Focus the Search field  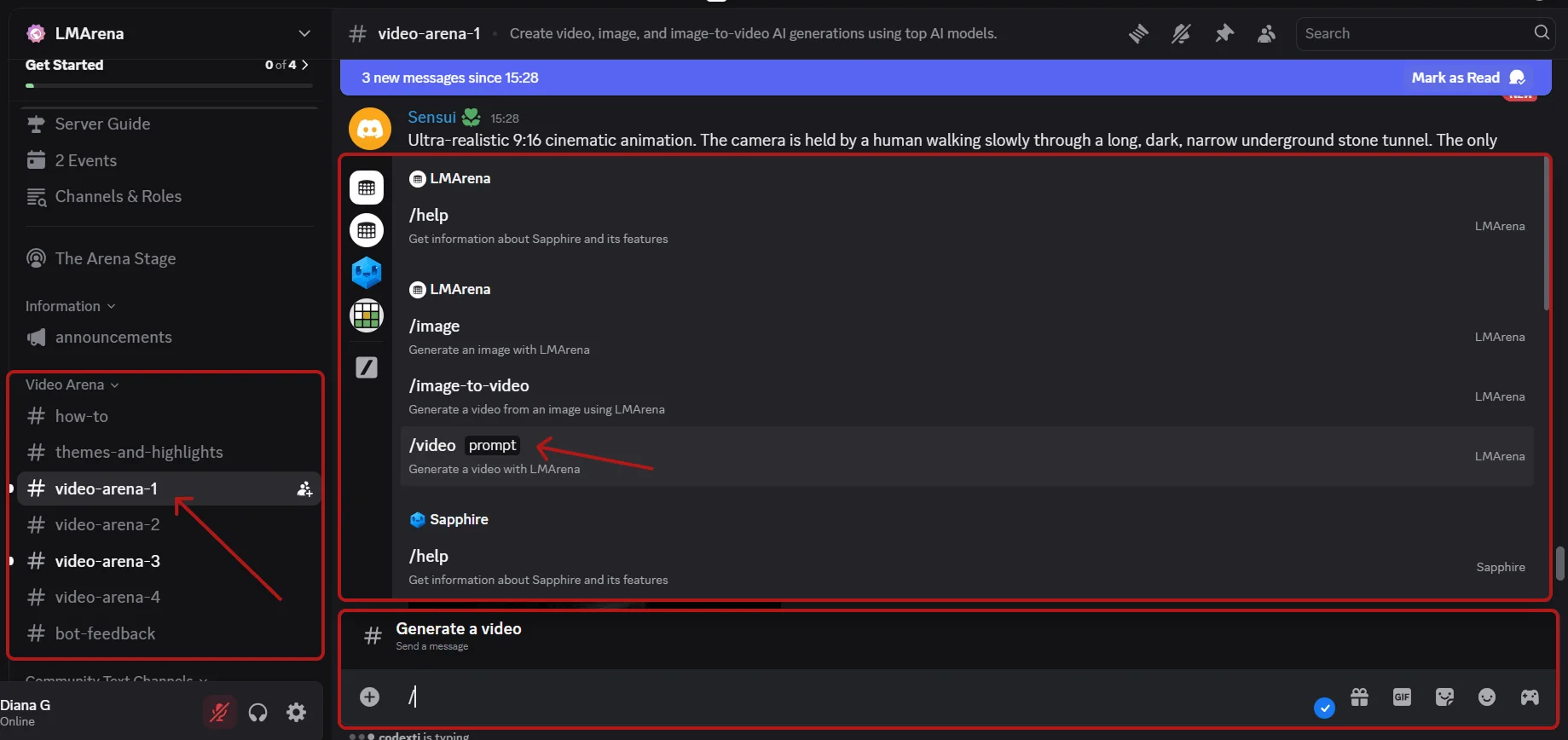point(1426,33)
